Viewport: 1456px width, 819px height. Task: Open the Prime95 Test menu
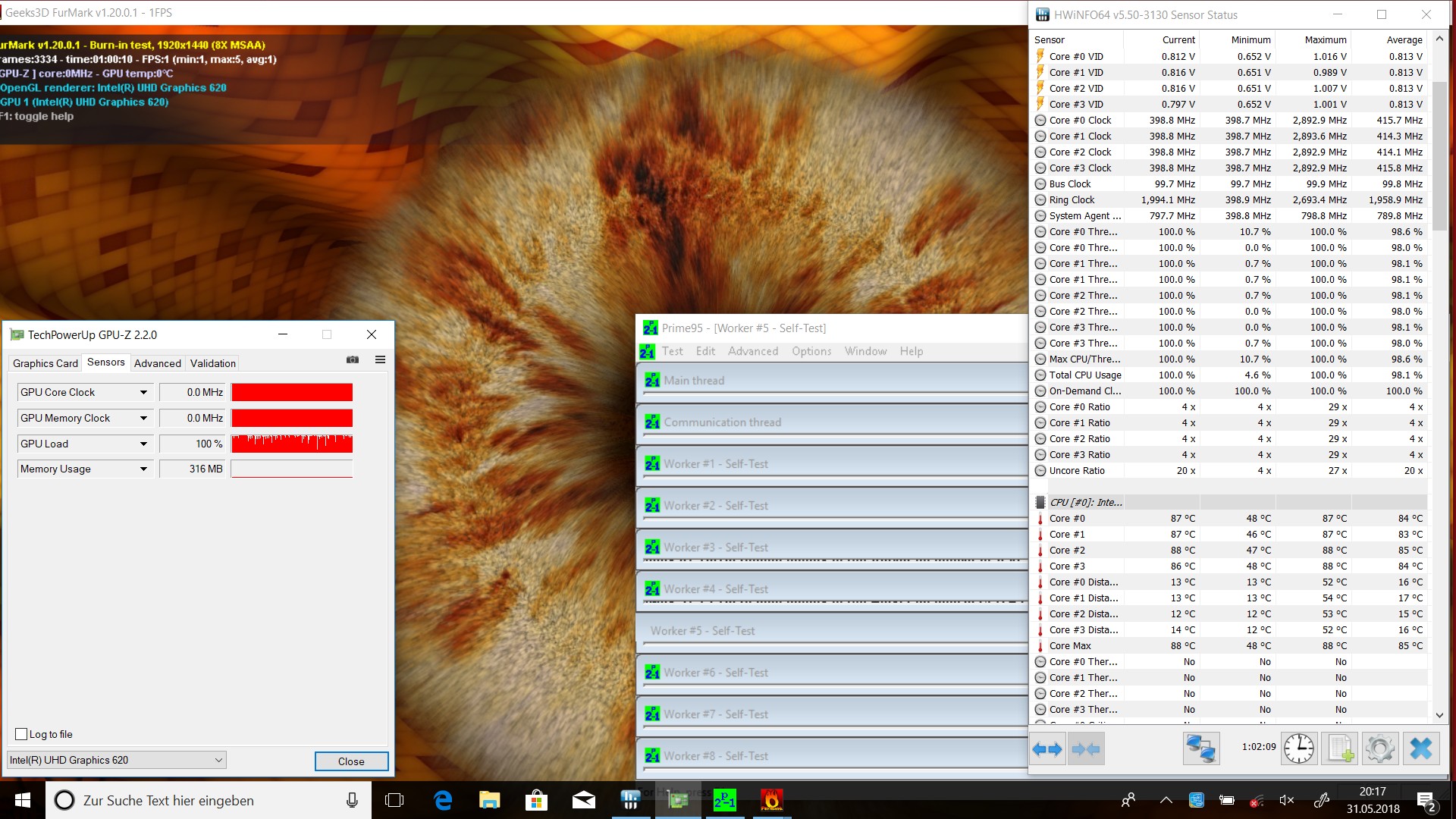pos(672,351)
